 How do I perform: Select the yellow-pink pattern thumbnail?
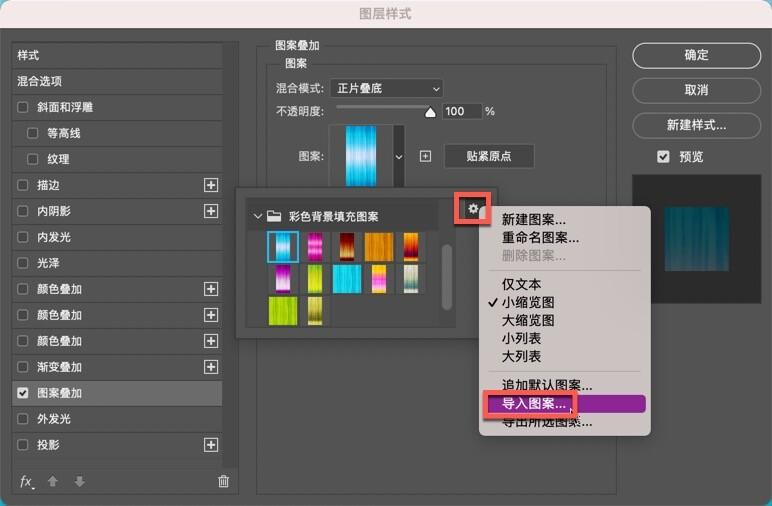379,279
